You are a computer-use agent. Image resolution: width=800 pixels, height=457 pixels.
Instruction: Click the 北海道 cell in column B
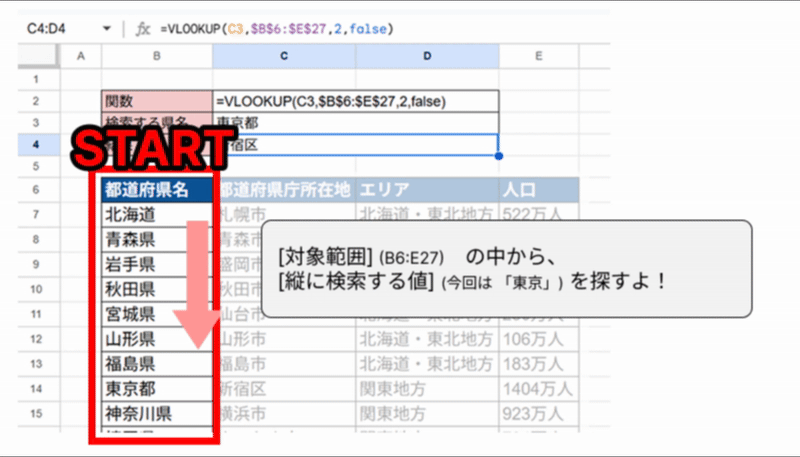point(157,214)
